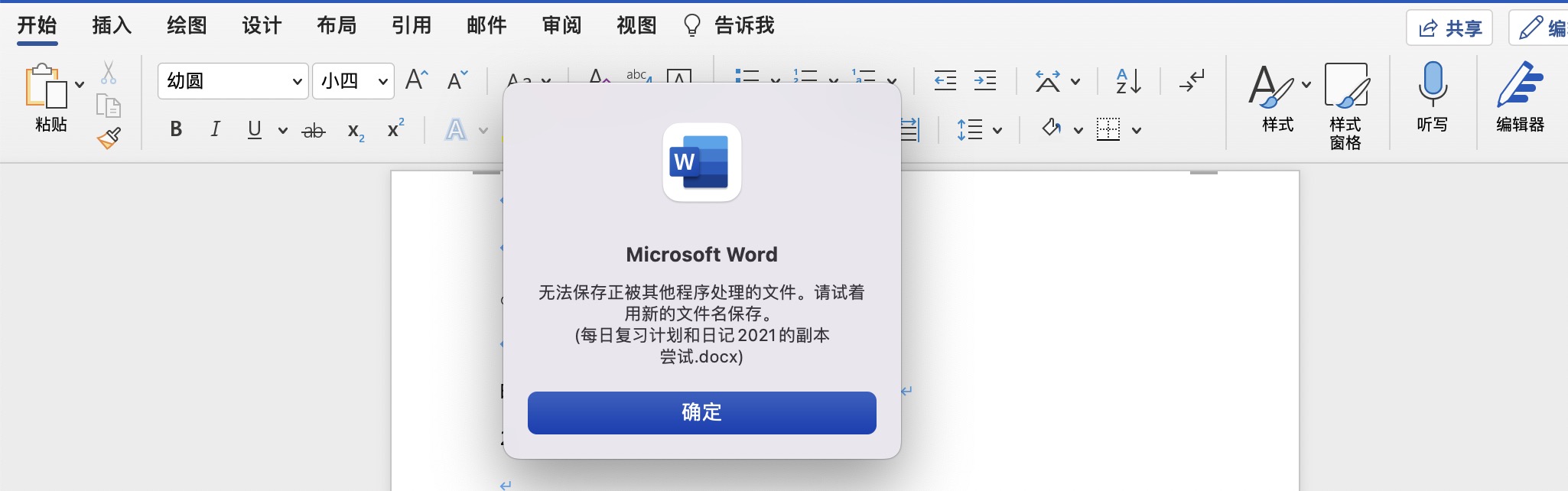Toggle italic formatting
Screen dimensions: 1568x491
point(215,129)
